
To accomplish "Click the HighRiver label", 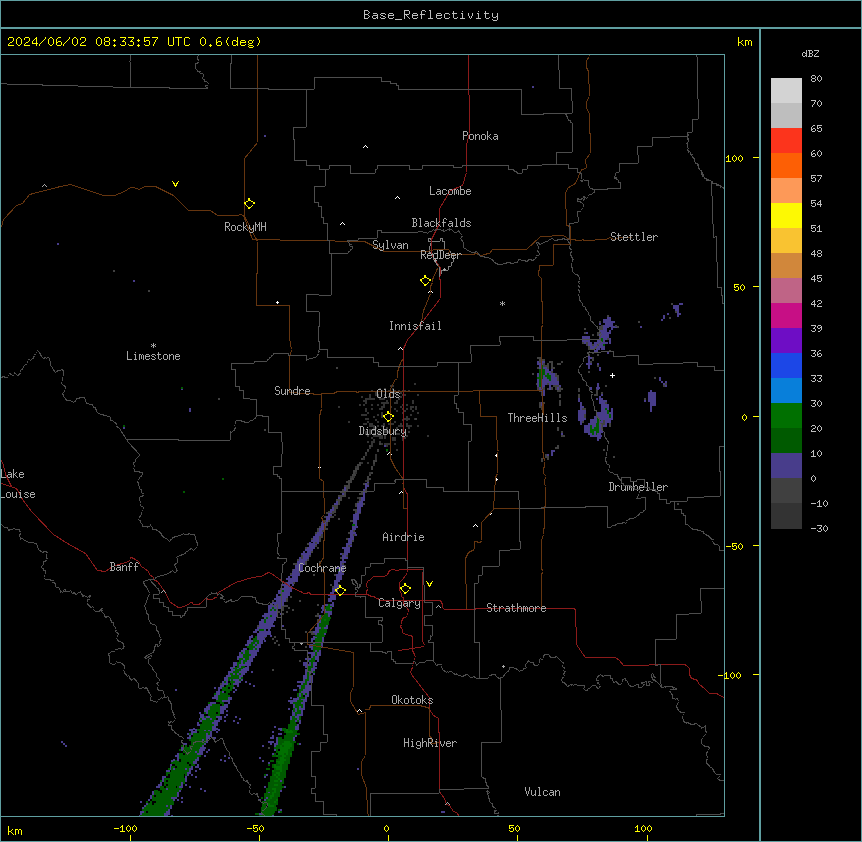I will click(430, 743).
